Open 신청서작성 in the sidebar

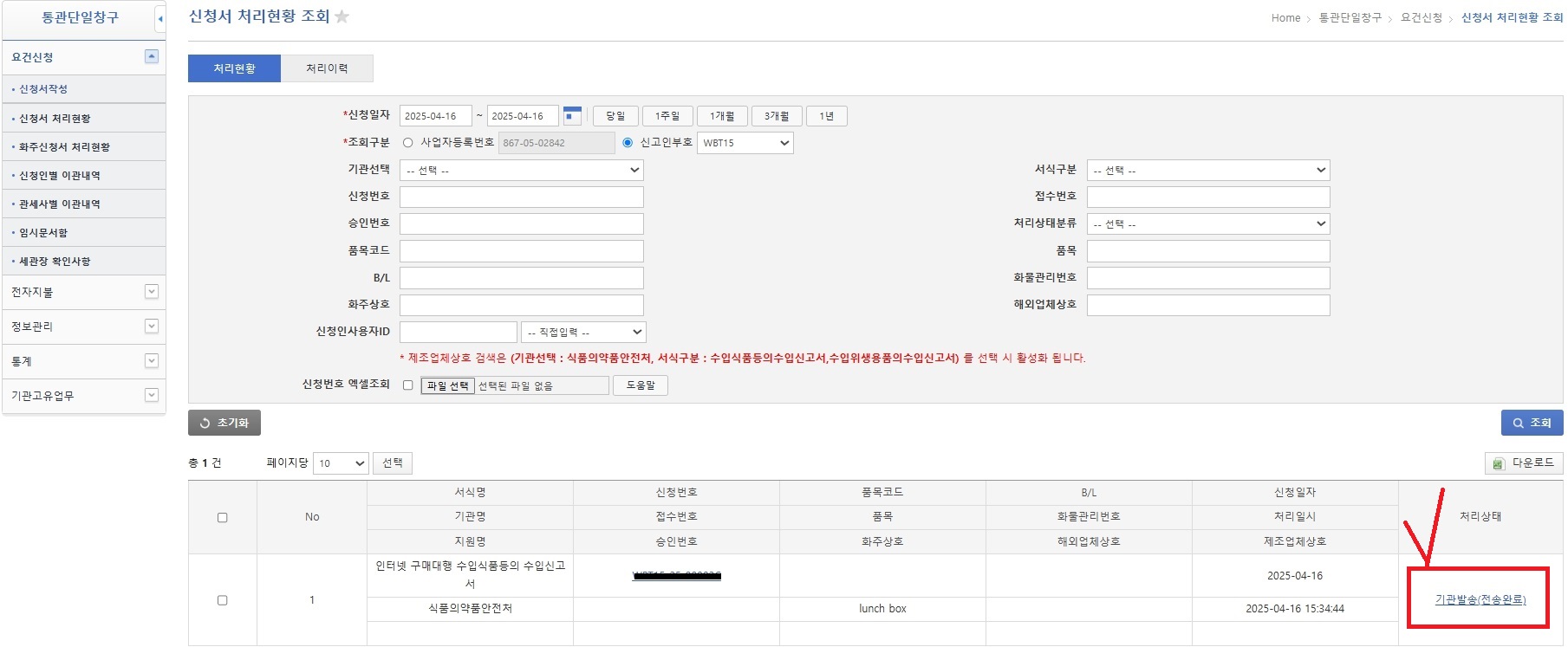[x=84, y=89]
